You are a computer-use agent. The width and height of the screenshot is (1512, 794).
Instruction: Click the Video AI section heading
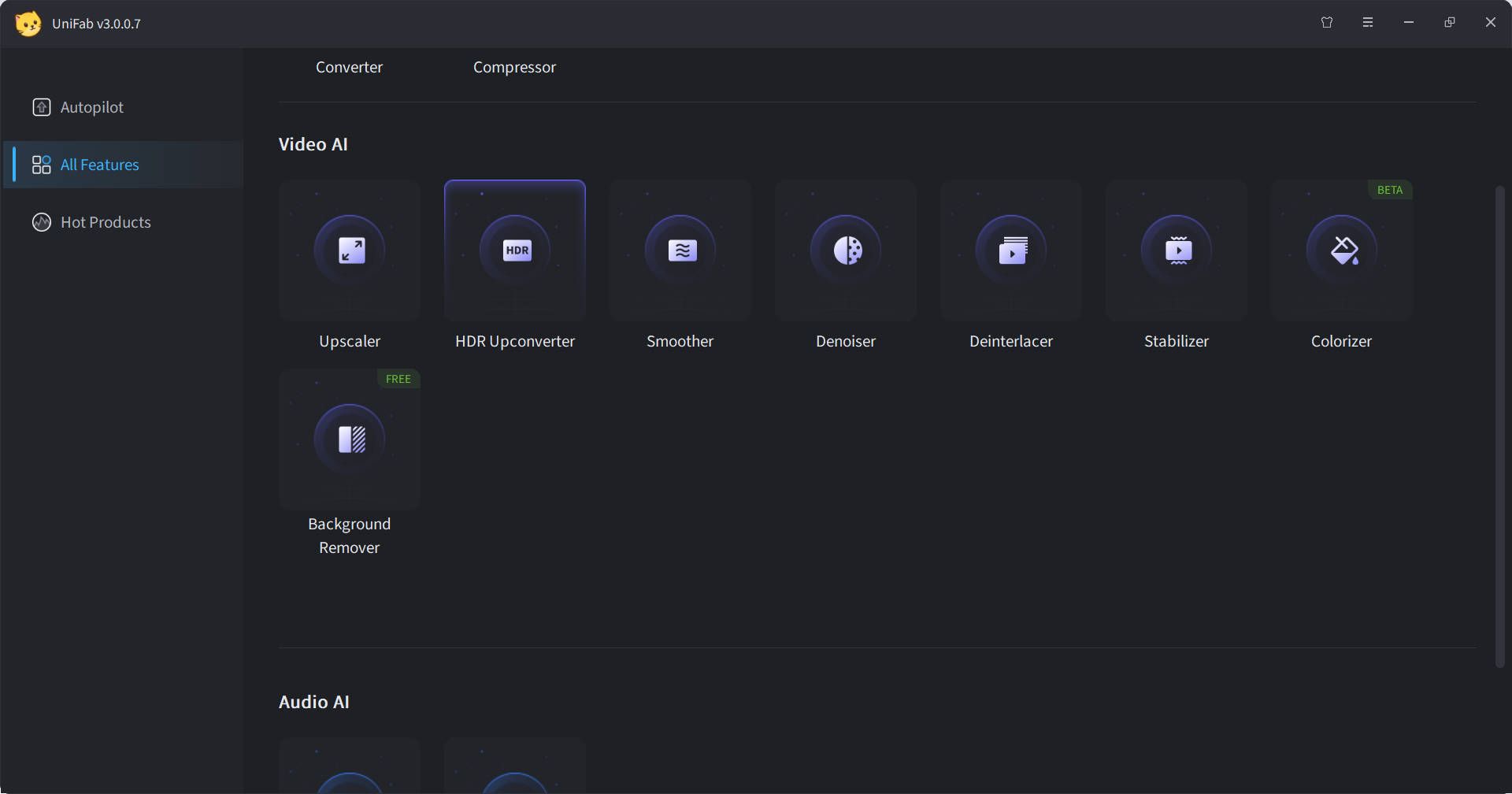point(313,144)
